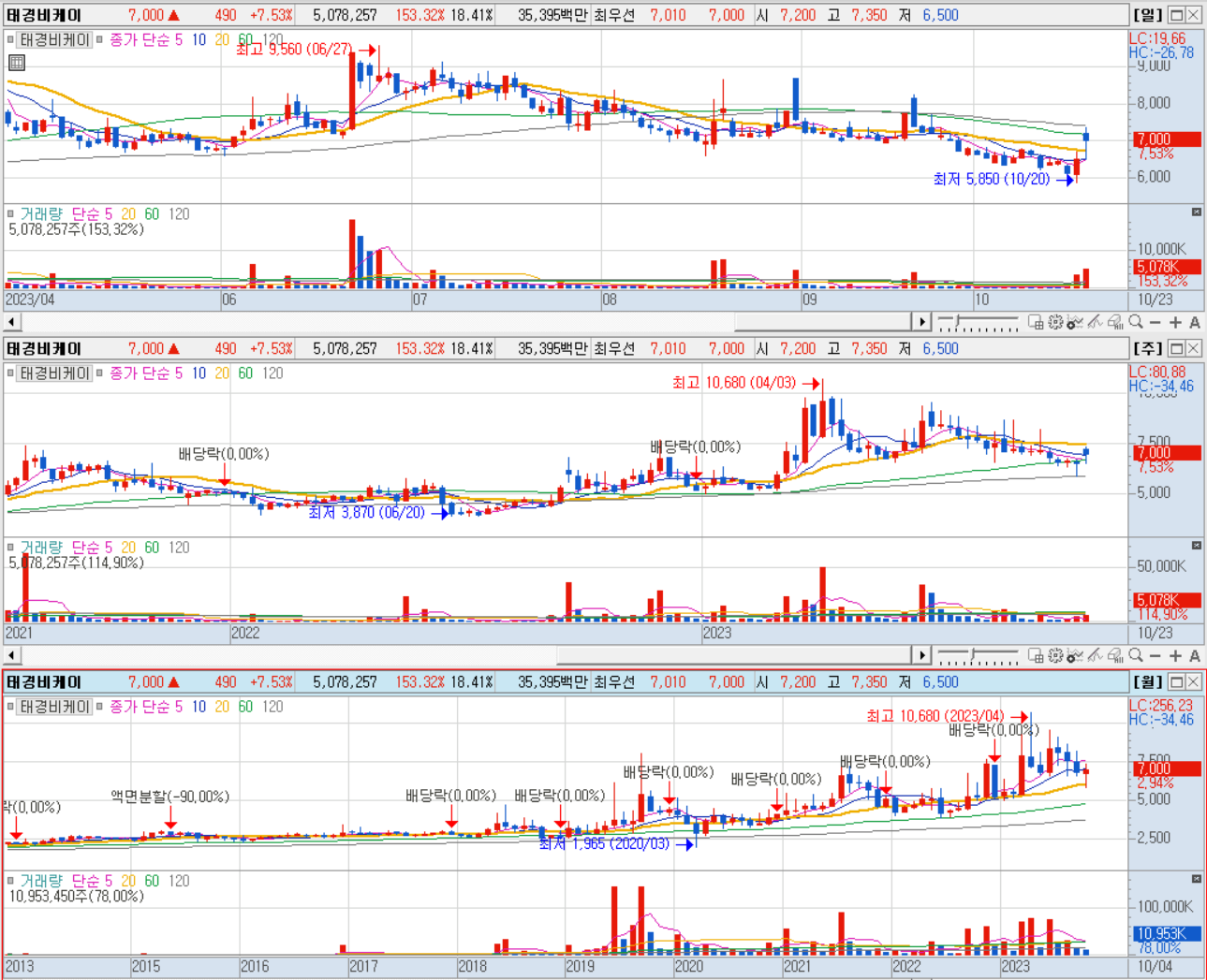Click the blue 10,953K volume tag on monthly axis
The image size is (1207, 980).
[x=1166, y=933]
